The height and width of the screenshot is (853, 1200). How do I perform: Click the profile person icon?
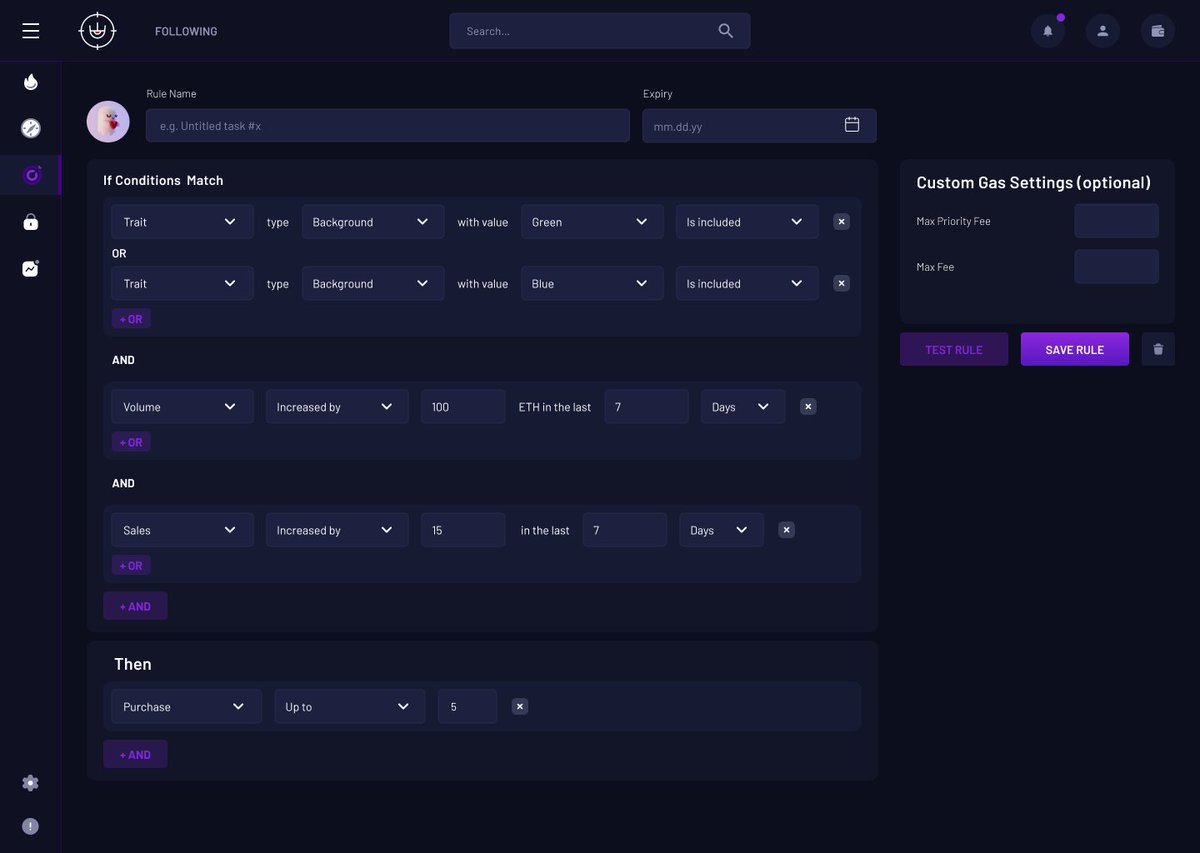point(1102,31)
